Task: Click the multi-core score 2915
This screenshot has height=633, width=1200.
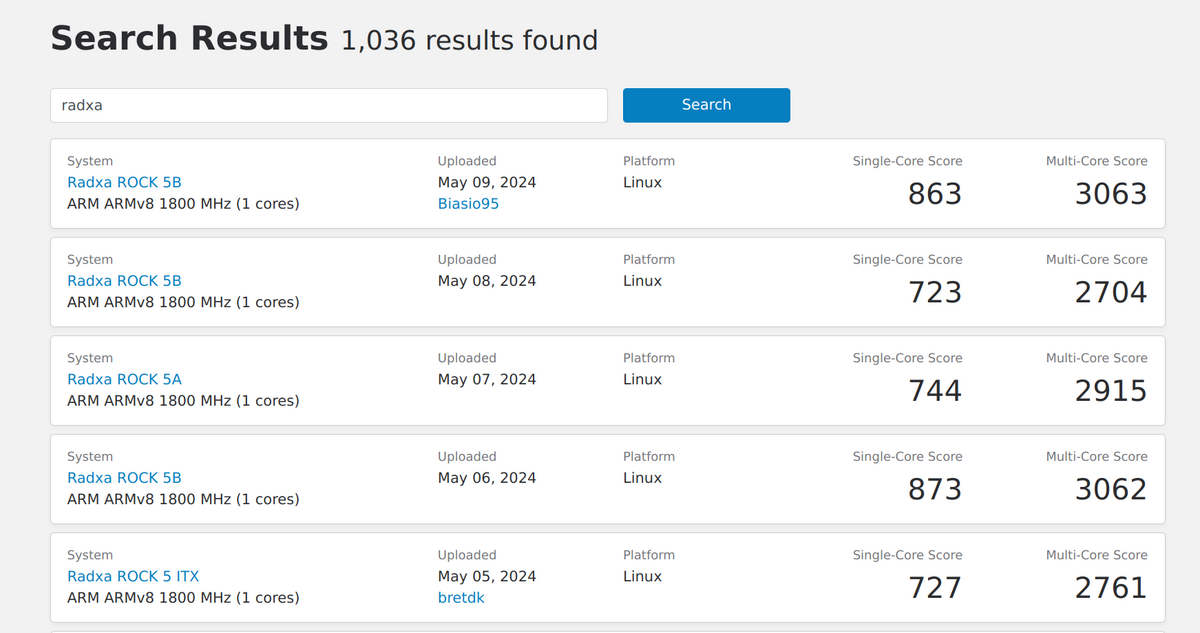Action: click(x=1110, y=391)
